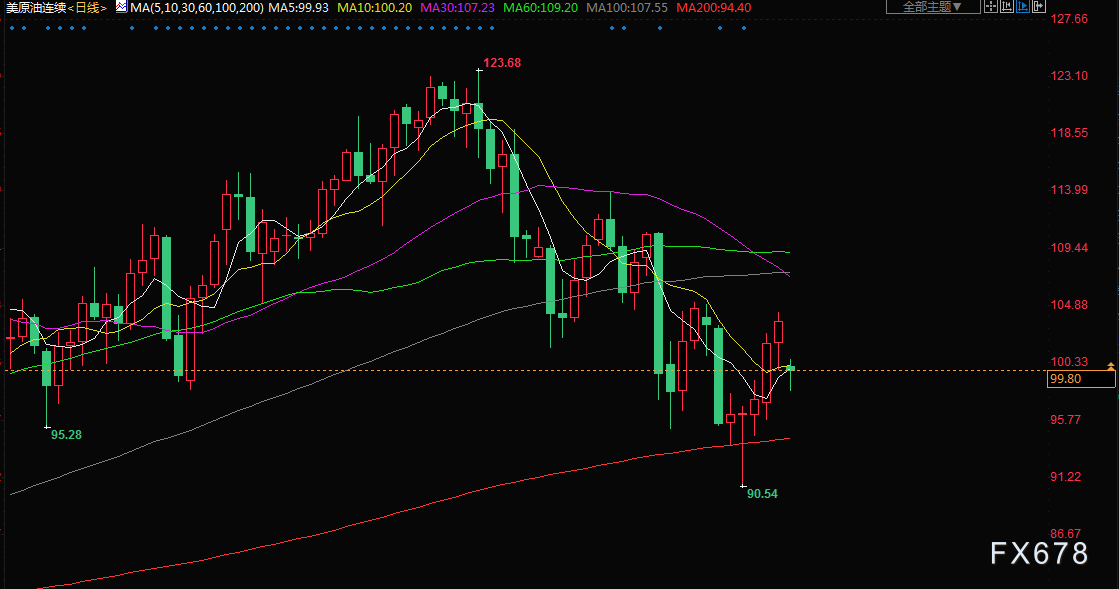
Task: Click the 95.28 low price label
Action: tap(66, 435)
